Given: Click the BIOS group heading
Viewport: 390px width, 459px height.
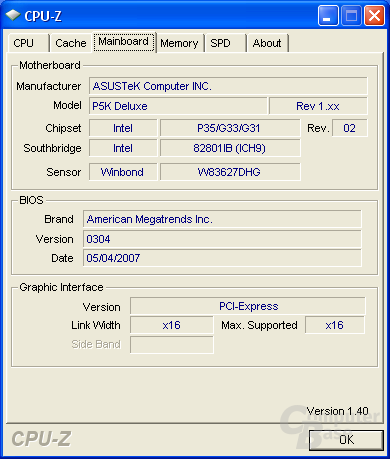Looking at the screenshot, I should click(31, 200).
